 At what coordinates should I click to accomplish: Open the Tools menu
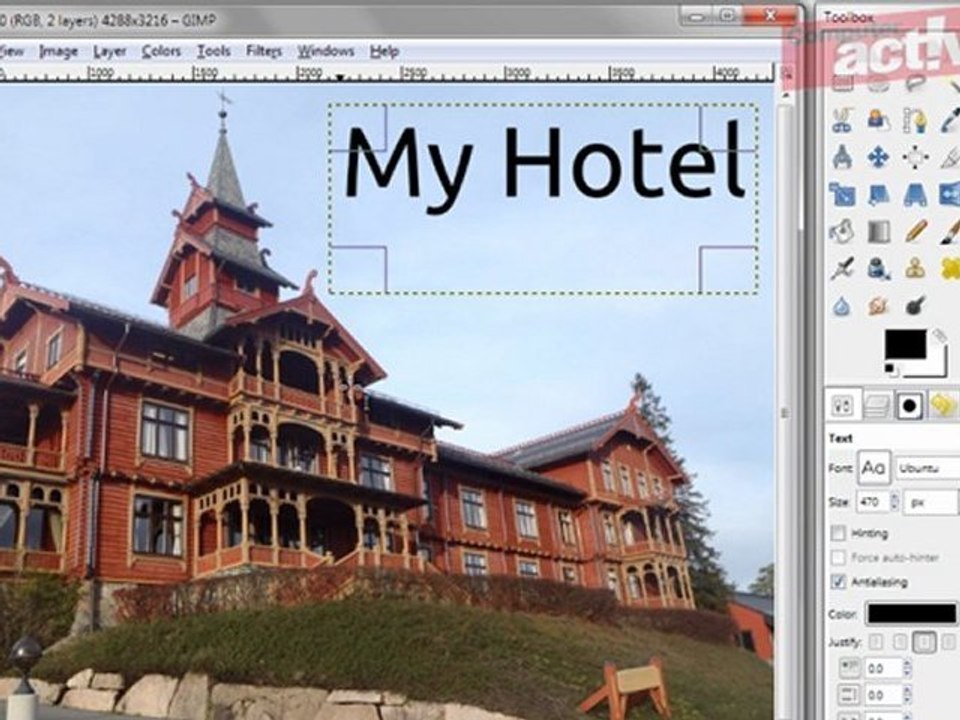214,51
